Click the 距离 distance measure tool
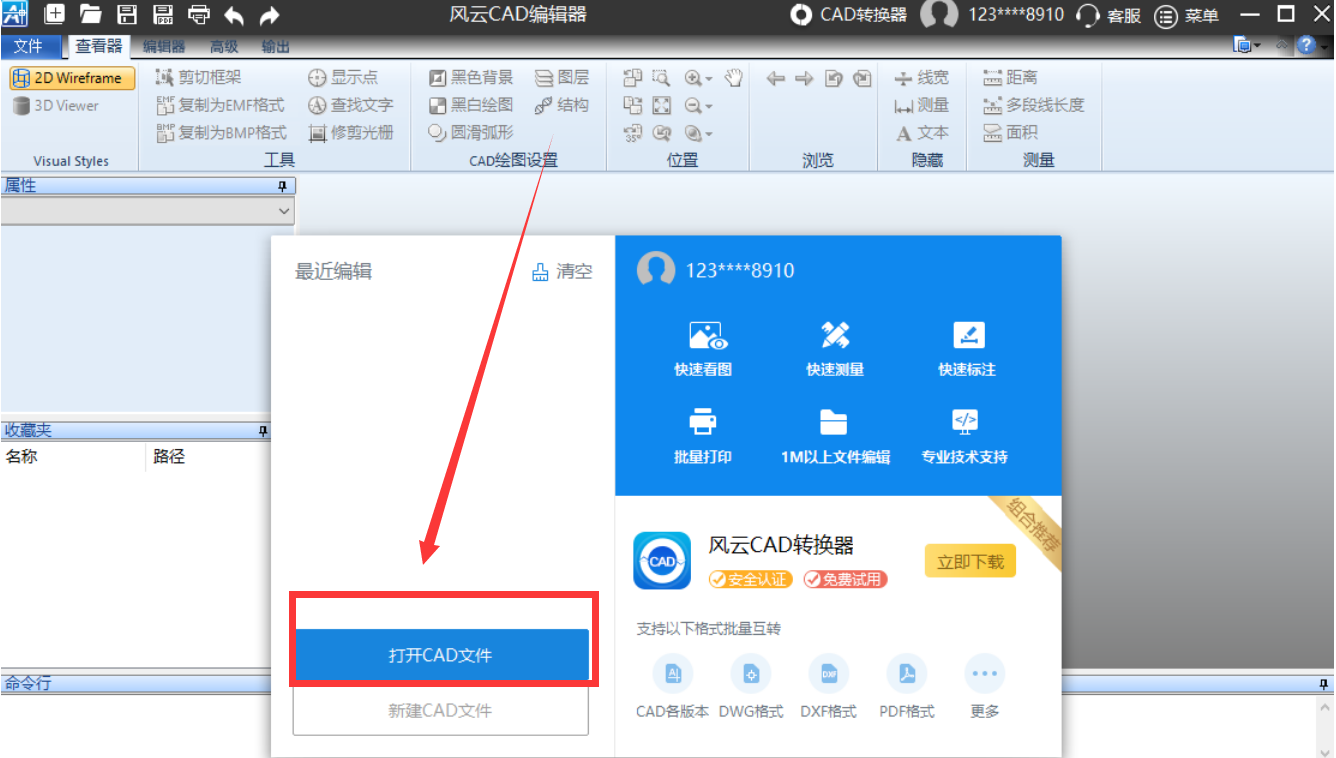 pyautogui.click(x=1010, y=77)
